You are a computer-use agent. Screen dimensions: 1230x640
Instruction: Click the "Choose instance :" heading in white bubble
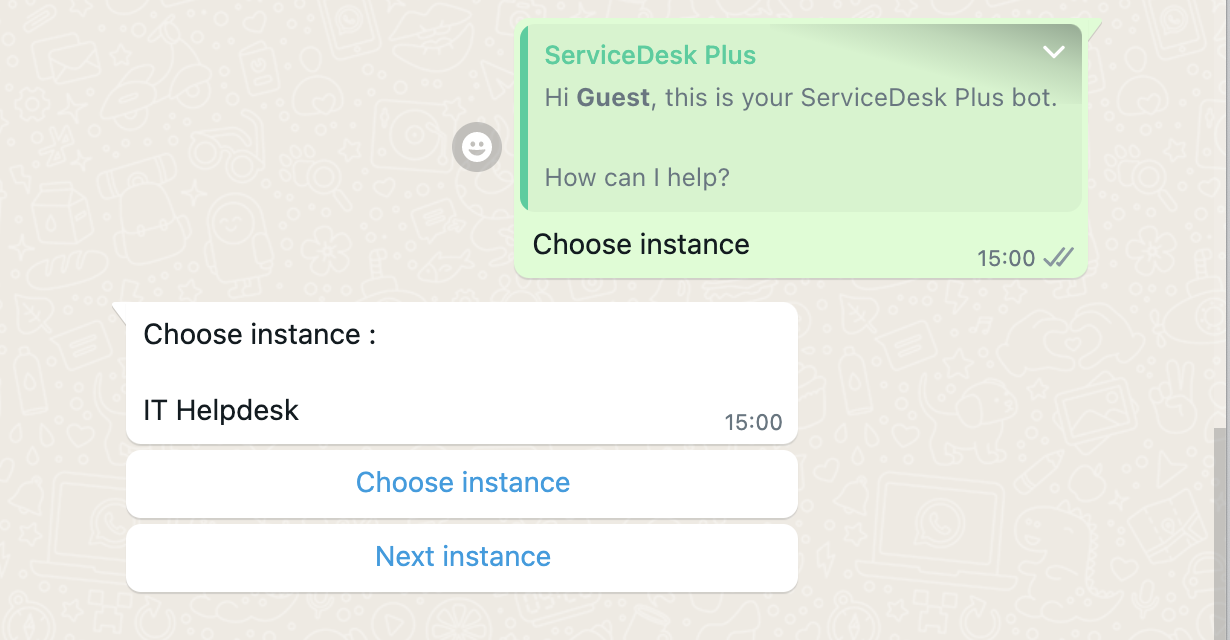pyautogui.click(x=259, y=334)
